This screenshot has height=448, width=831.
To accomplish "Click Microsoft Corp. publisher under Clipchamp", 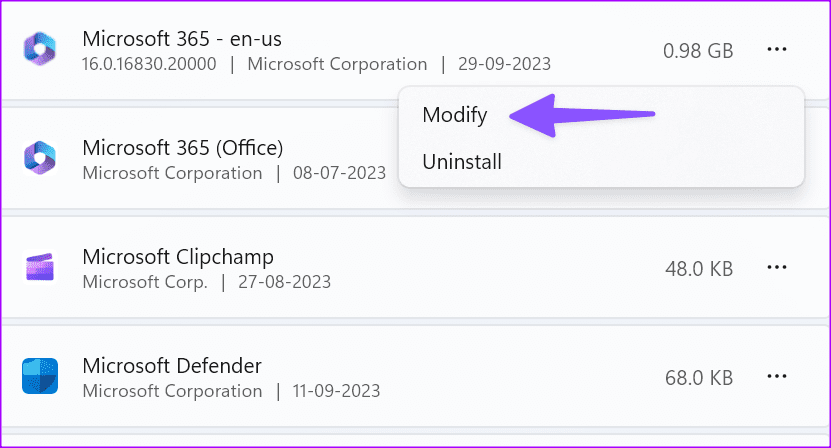I will pos(145,282).
